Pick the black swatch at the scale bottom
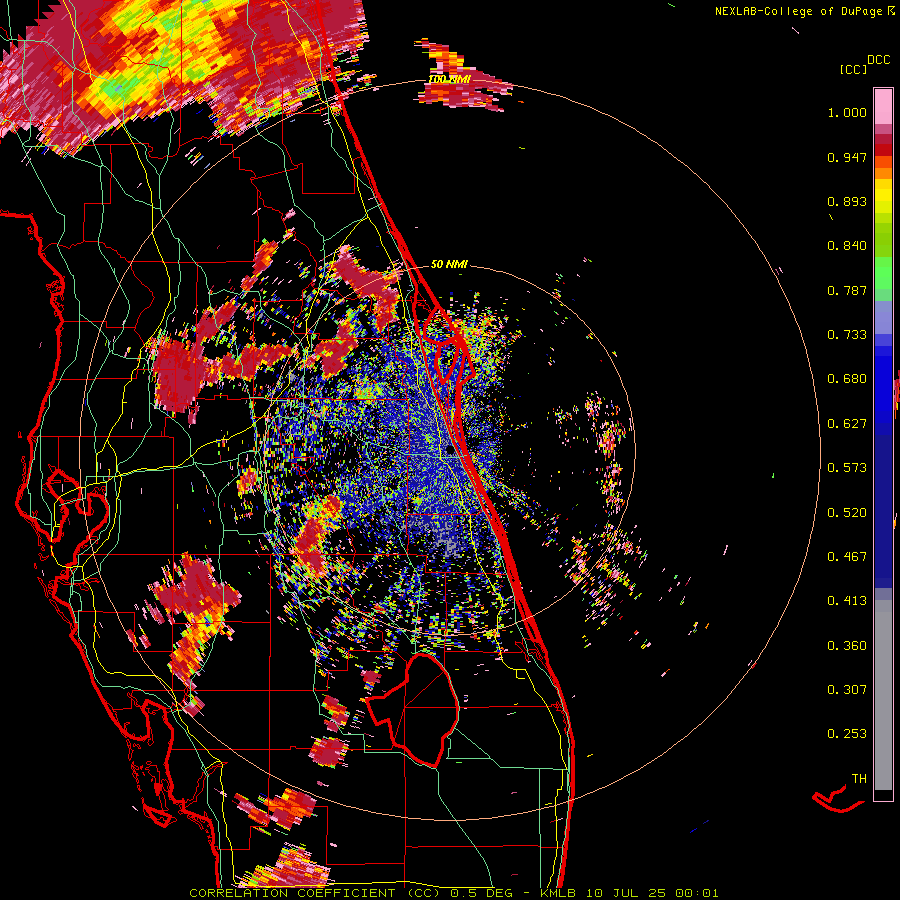This screenshot has width=900, height=900. [883, 795]
